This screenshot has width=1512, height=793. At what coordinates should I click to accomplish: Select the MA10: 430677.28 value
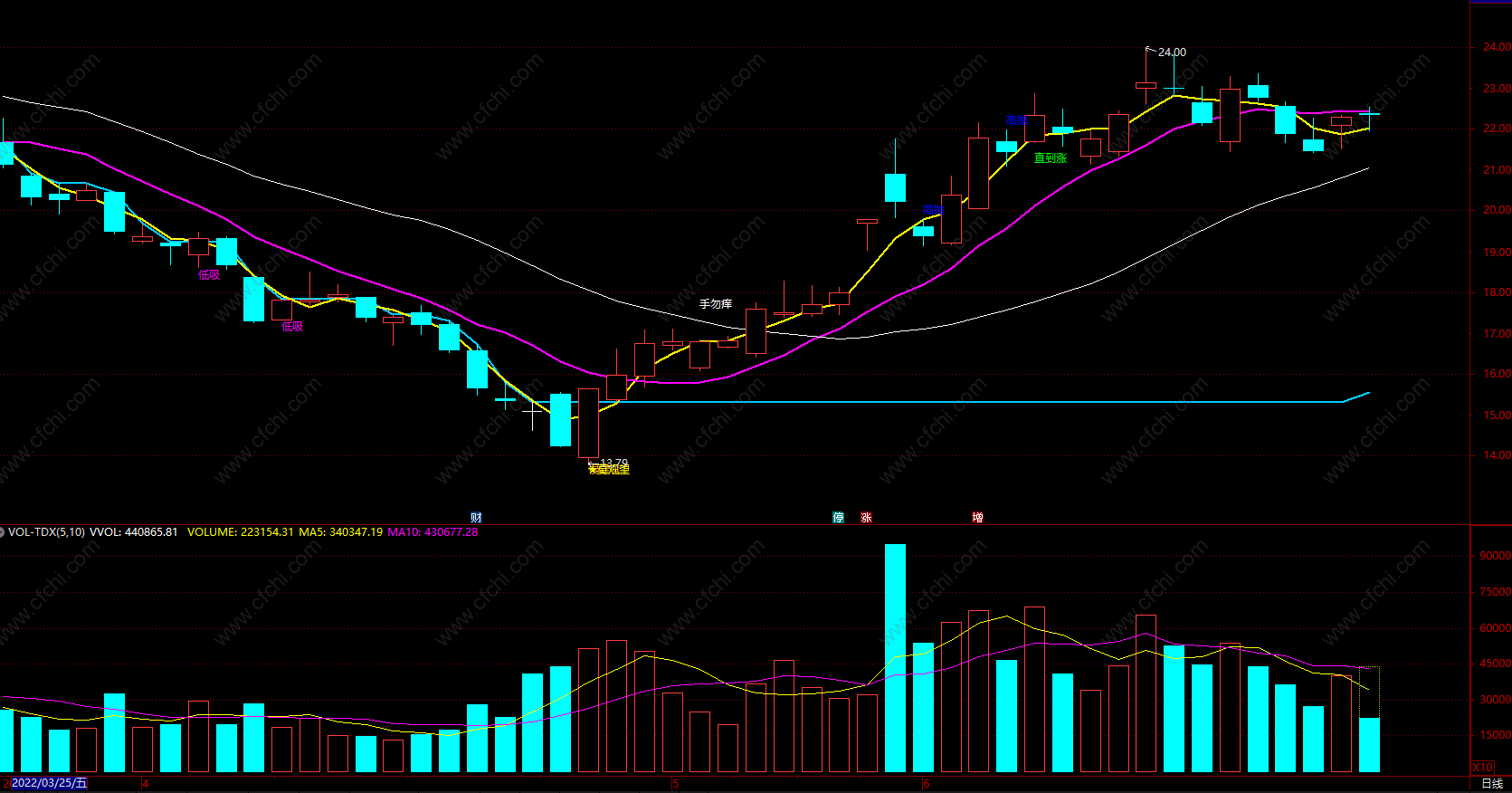(433, 532)
